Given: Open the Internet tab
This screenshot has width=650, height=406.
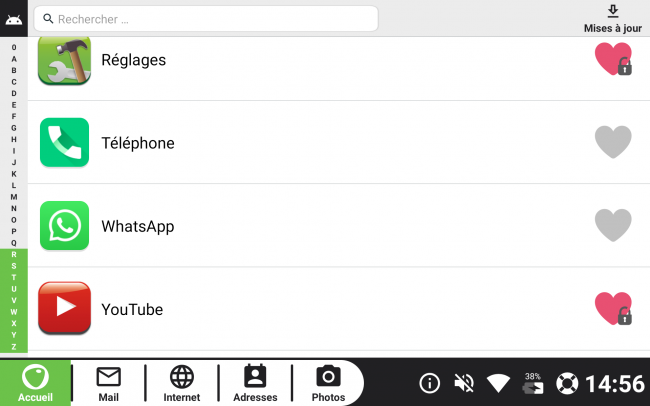Looking at the screenshot, I should (182, 384).
